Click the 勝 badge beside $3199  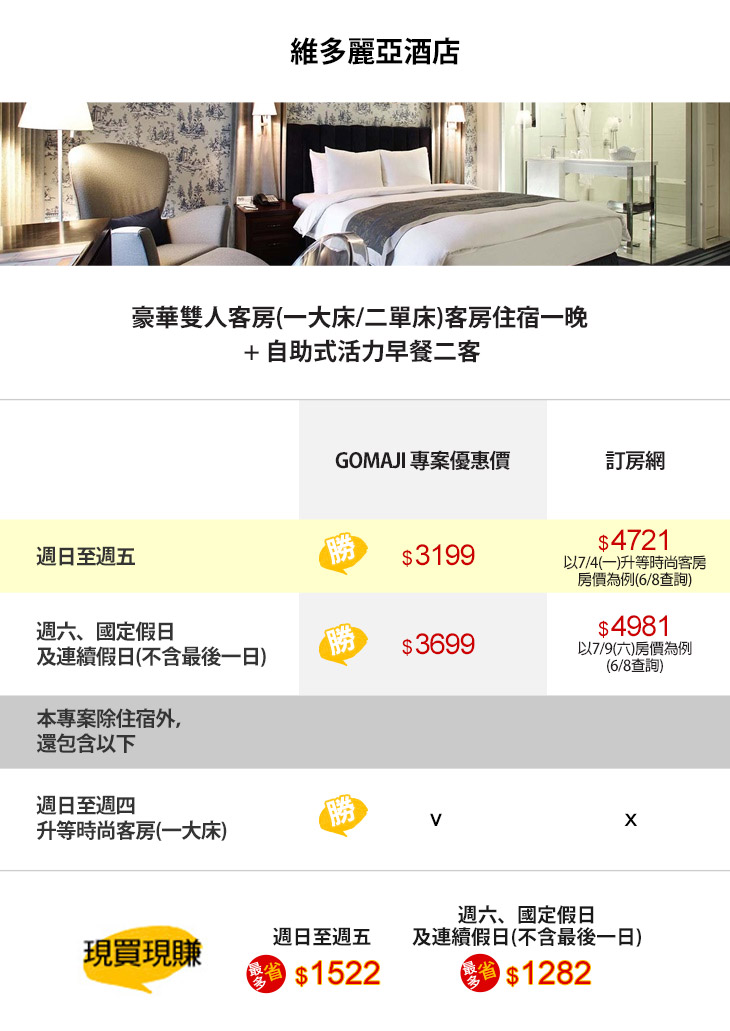(342, 555)
